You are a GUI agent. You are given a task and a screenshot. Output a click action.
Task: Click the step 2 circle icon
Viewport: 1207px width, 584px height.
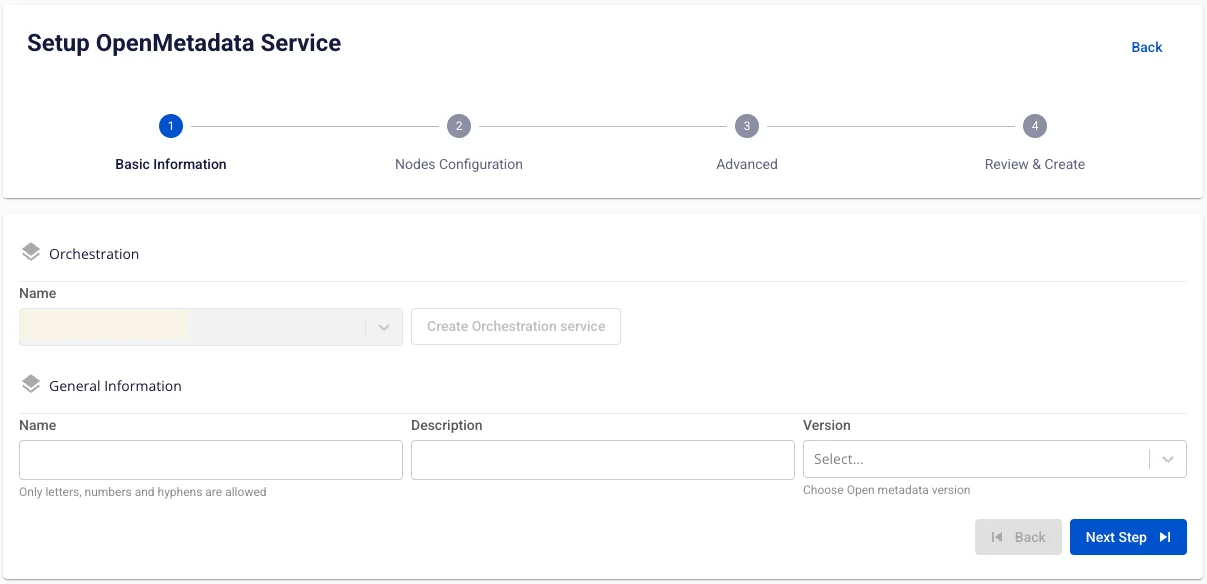coord(459,126)
